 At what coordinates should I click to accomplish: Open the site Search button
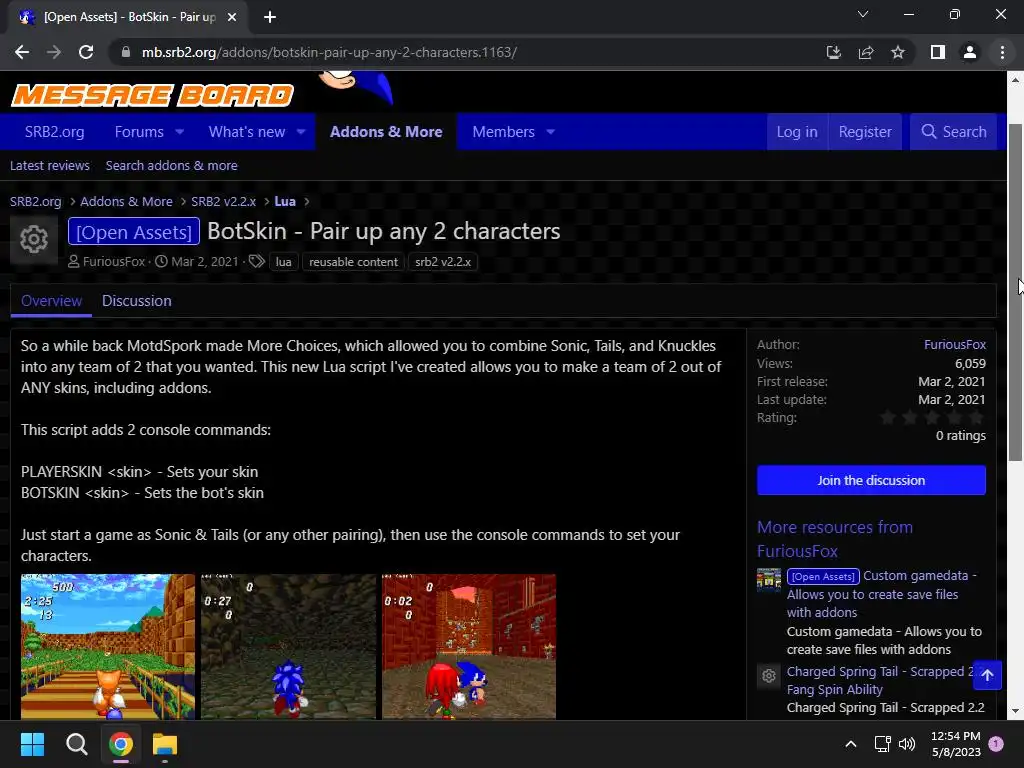[x=953, y=132]
